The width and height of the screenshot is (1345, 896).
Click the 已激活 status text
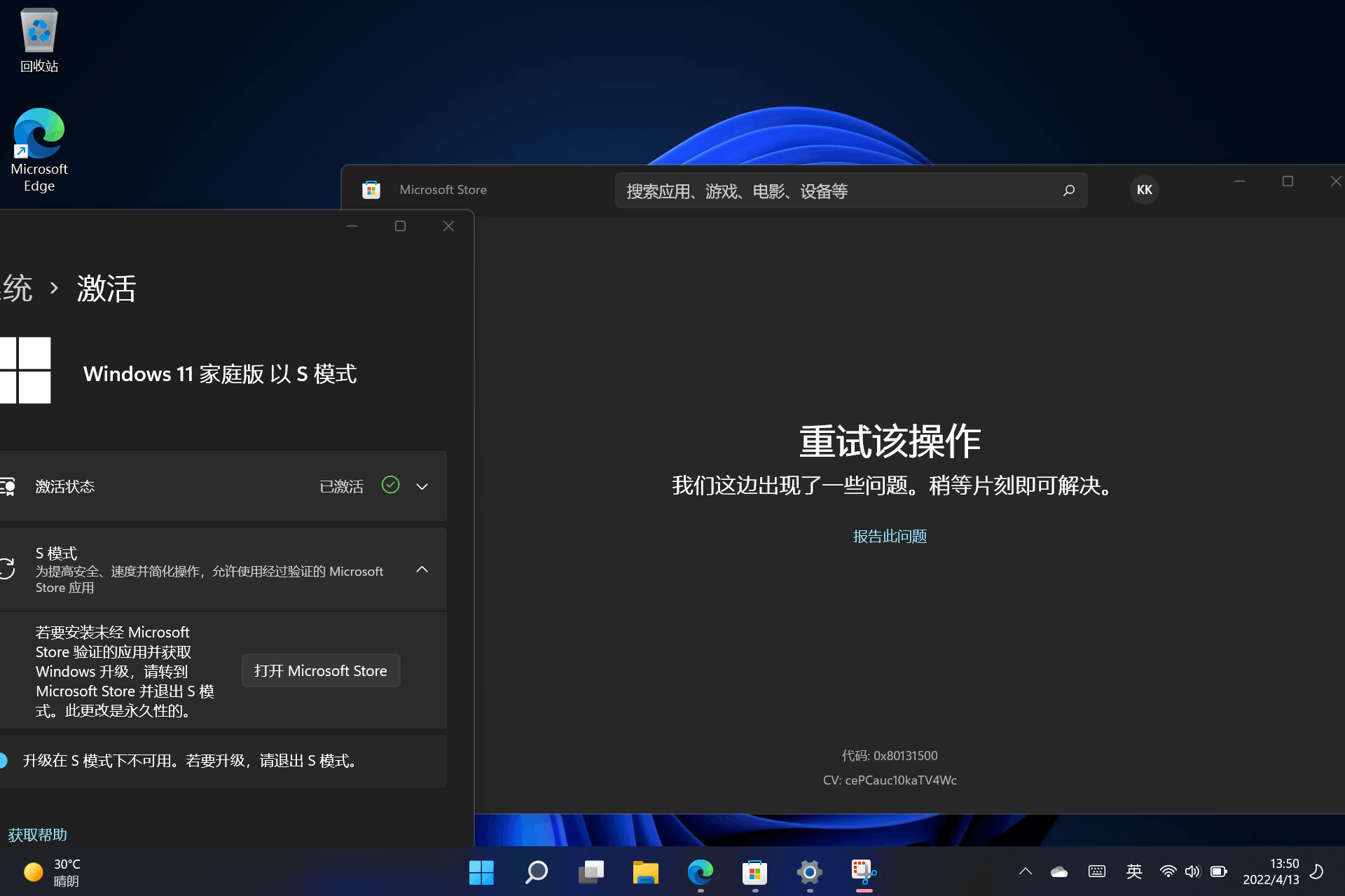point(341,486)
